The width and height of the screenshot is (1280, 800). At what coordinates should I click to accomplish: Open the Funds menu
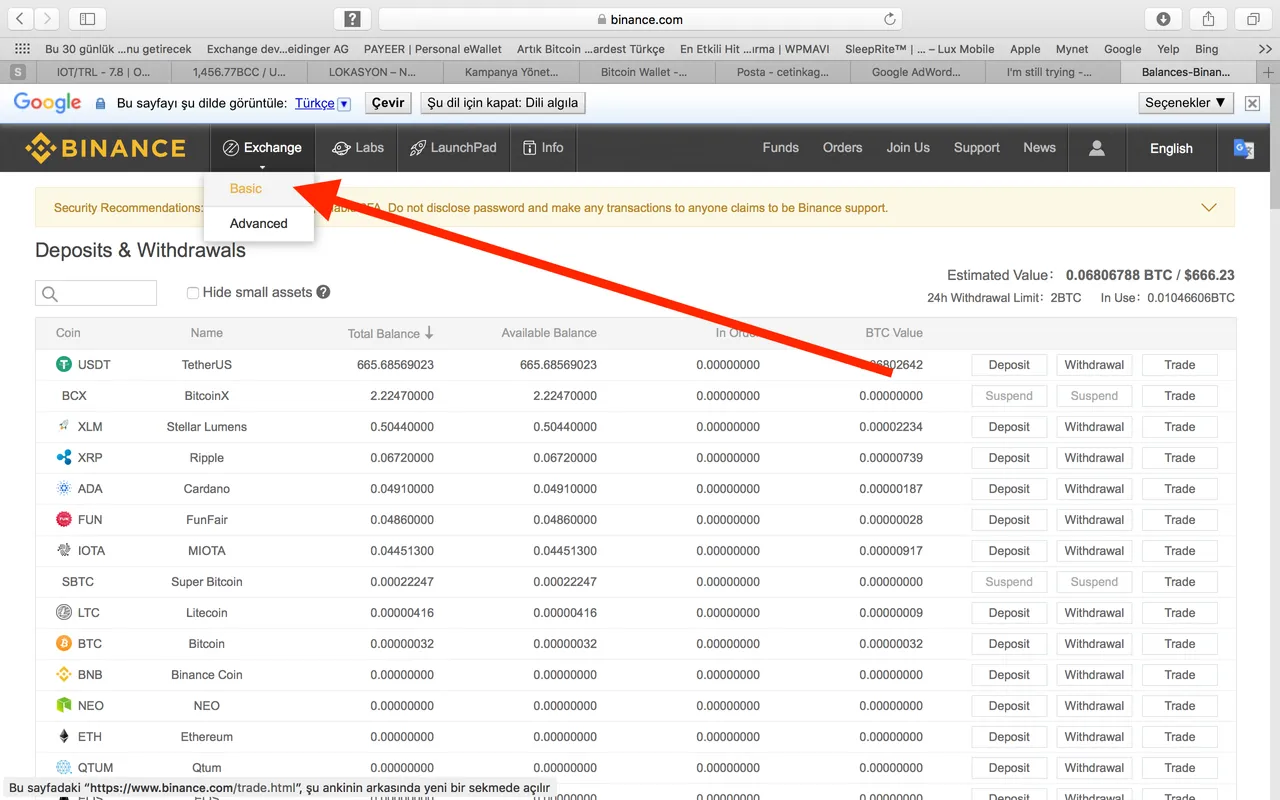[781, 148]
